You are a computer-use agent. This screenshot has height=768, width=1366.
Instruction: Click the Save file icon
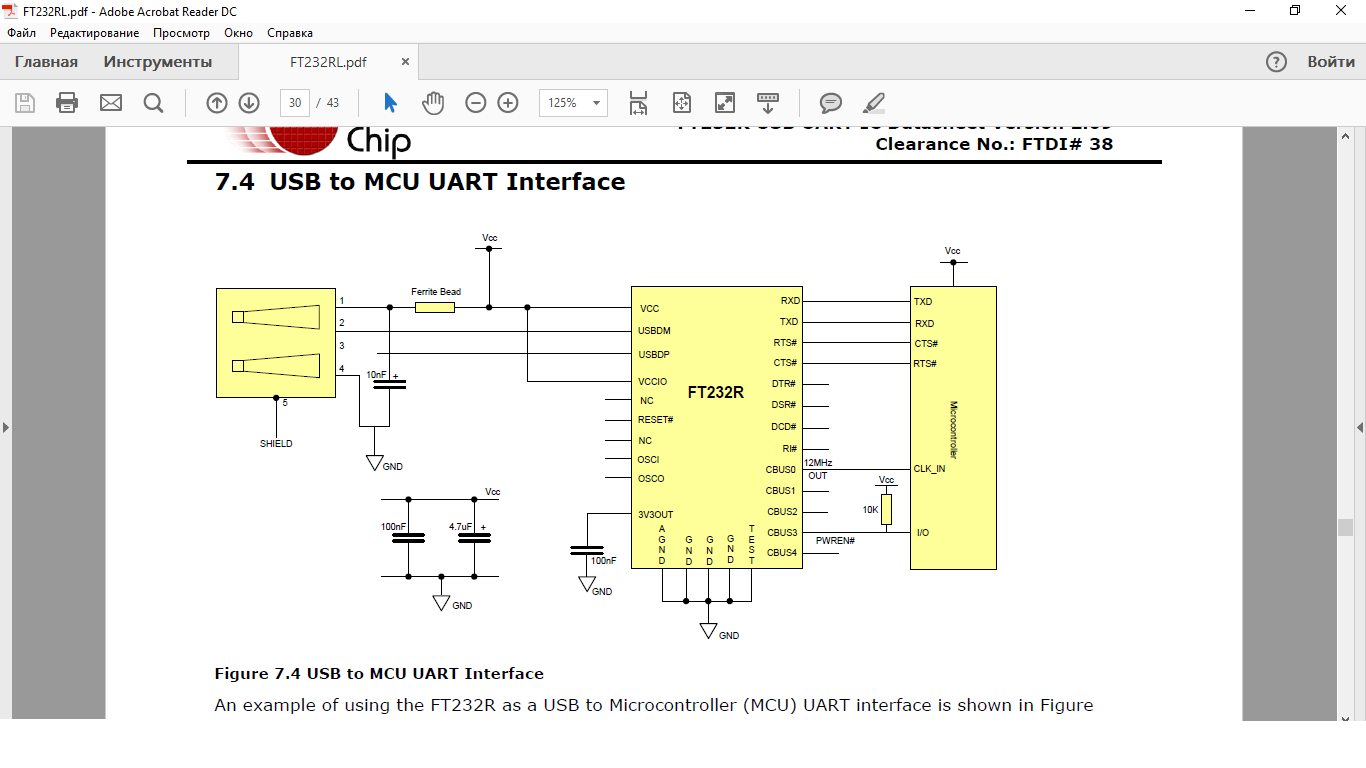[25, 103]
